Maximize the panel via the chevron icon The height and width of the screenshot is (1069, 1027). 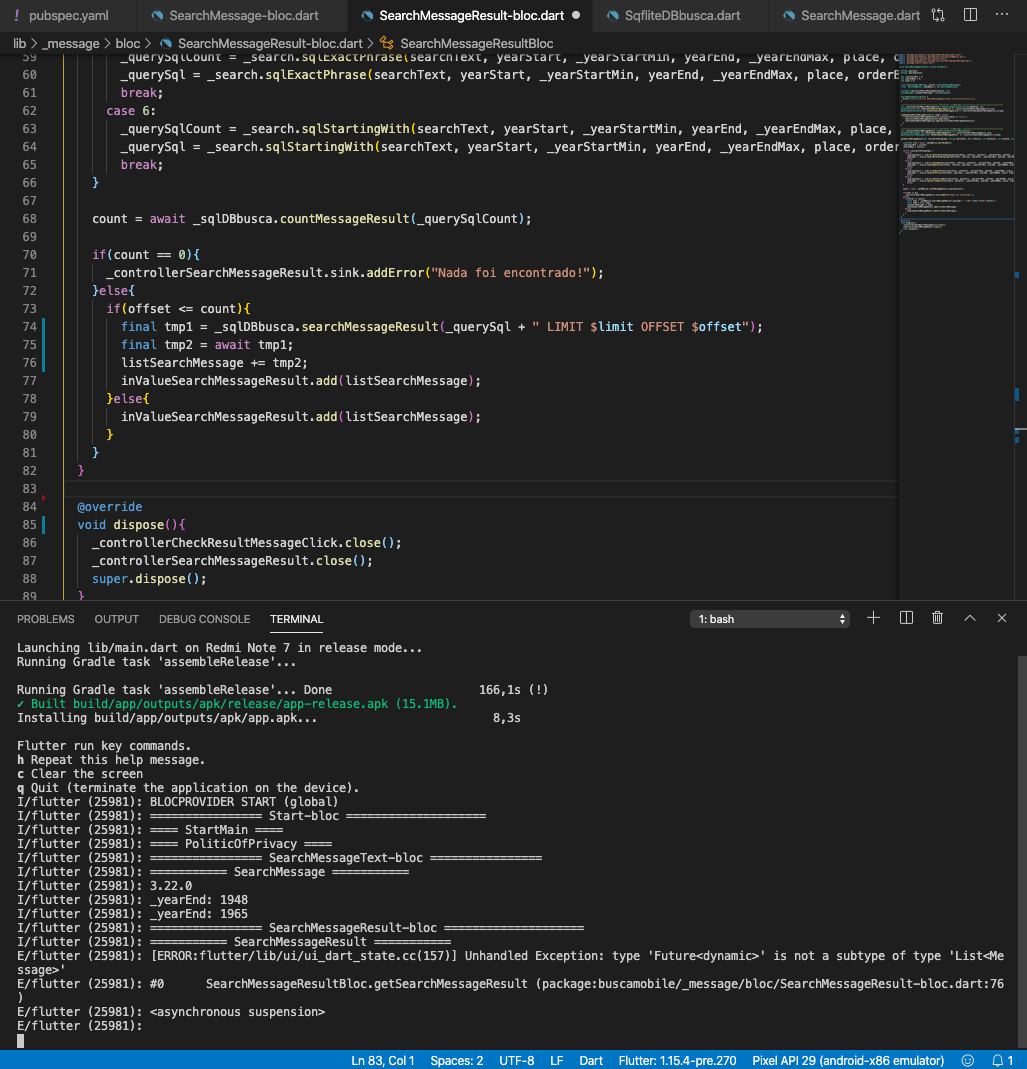coord(970,618)
